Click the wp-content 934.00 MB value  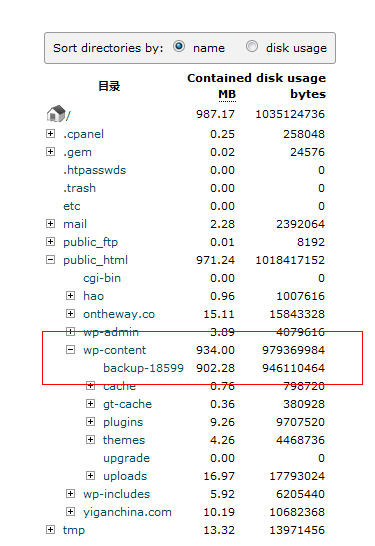click(216, 350)
